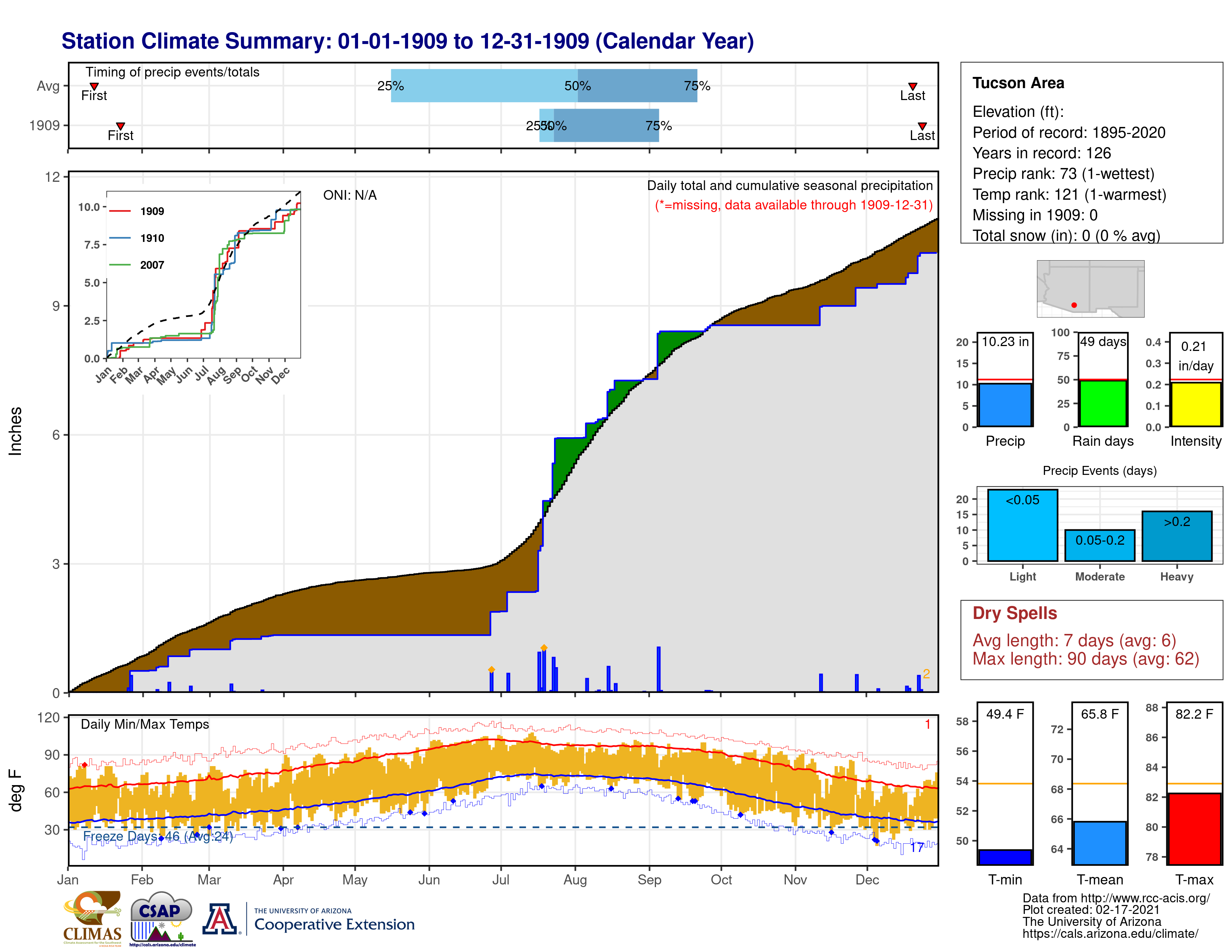1232x952 pixels.
Task: Click the red station dot on the map
Action: click(1074, 305)
